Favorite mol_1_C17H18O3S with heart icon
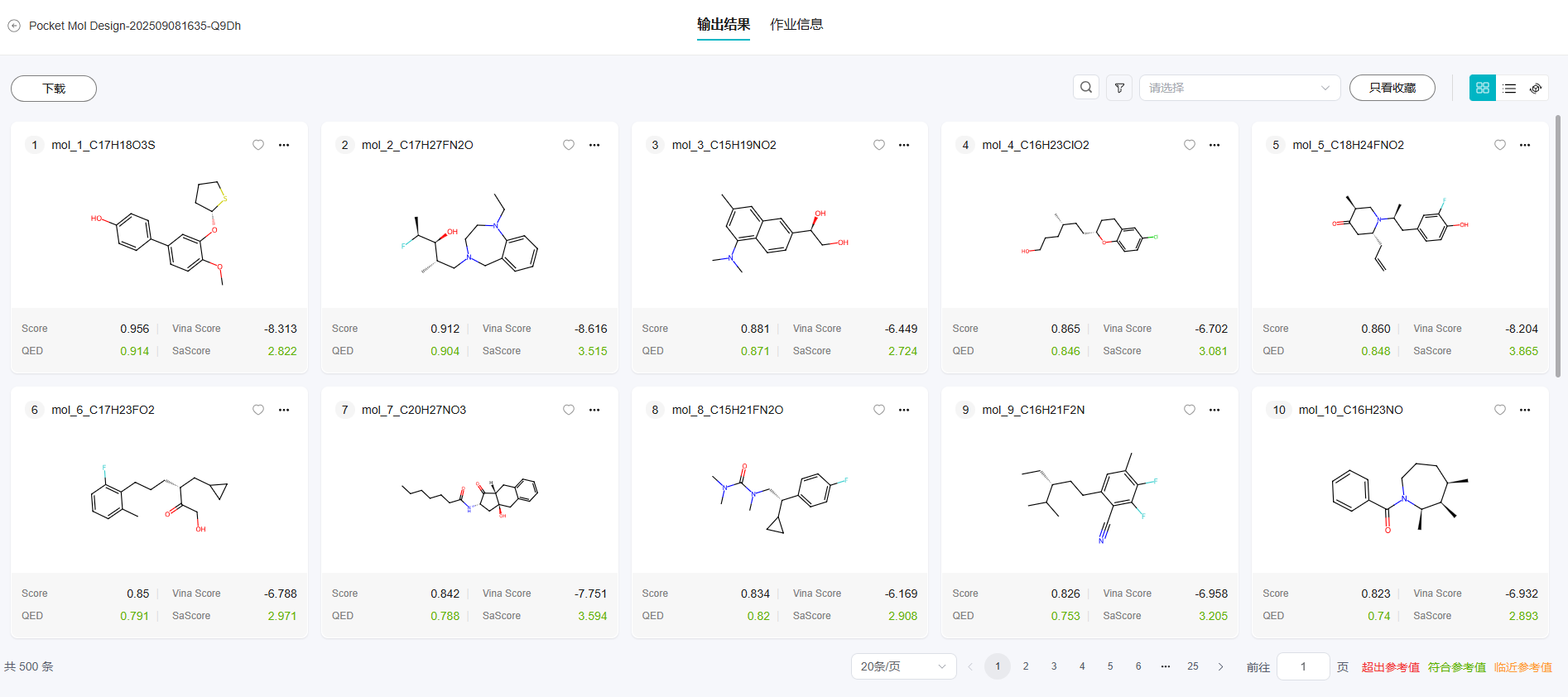1568x697 pixels. coord(258,145)
